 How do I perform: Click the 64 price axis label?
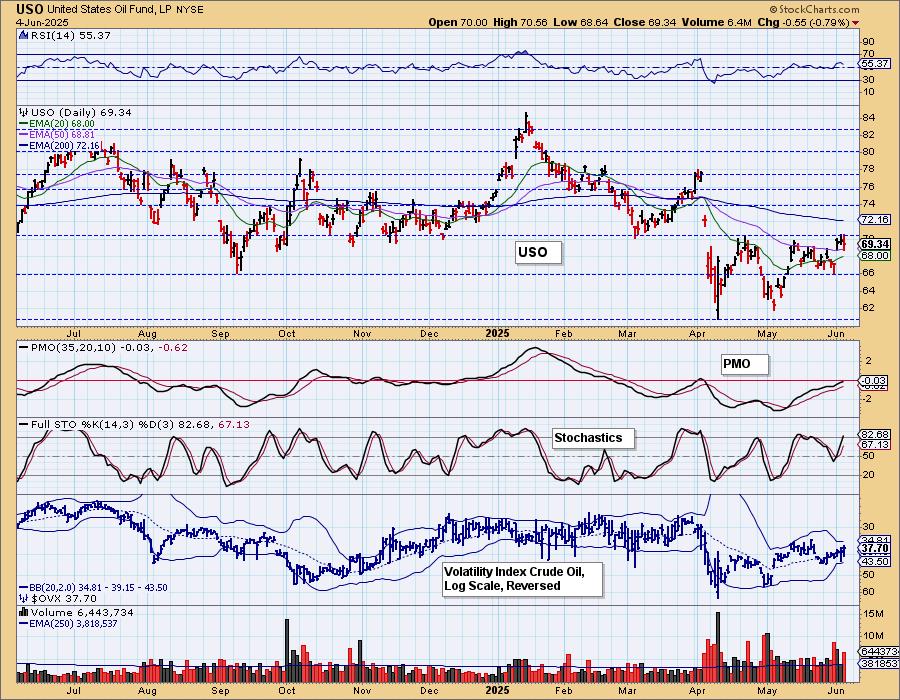tap(868, 290)
